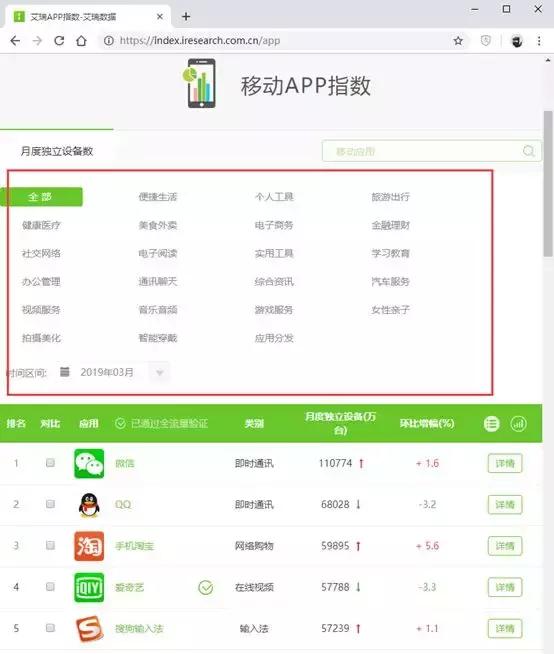Switch to list view icon in table header
The width and height of the screenshot is (554, 654).
point(491,424)
